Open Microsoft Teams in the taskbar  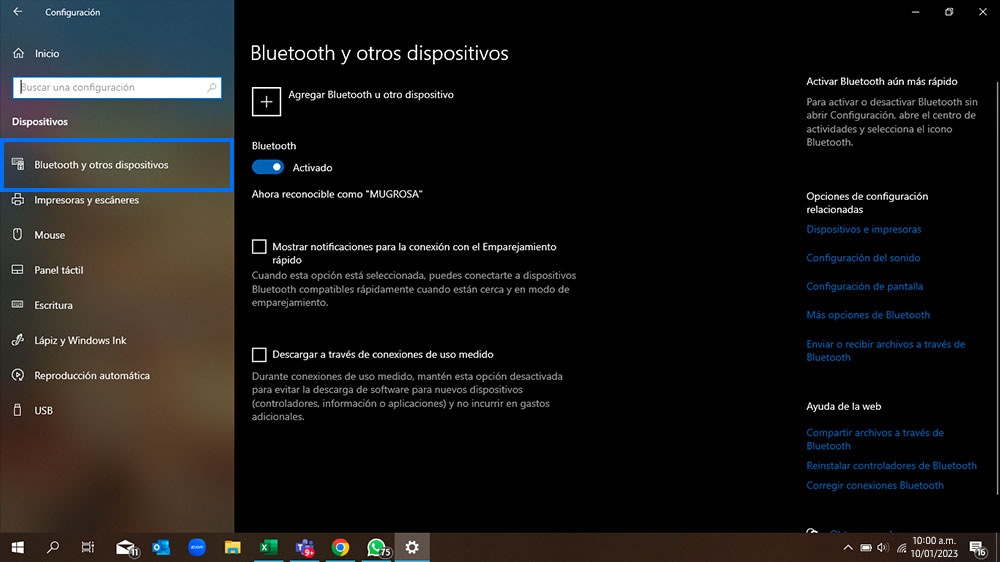coord(304,547)
